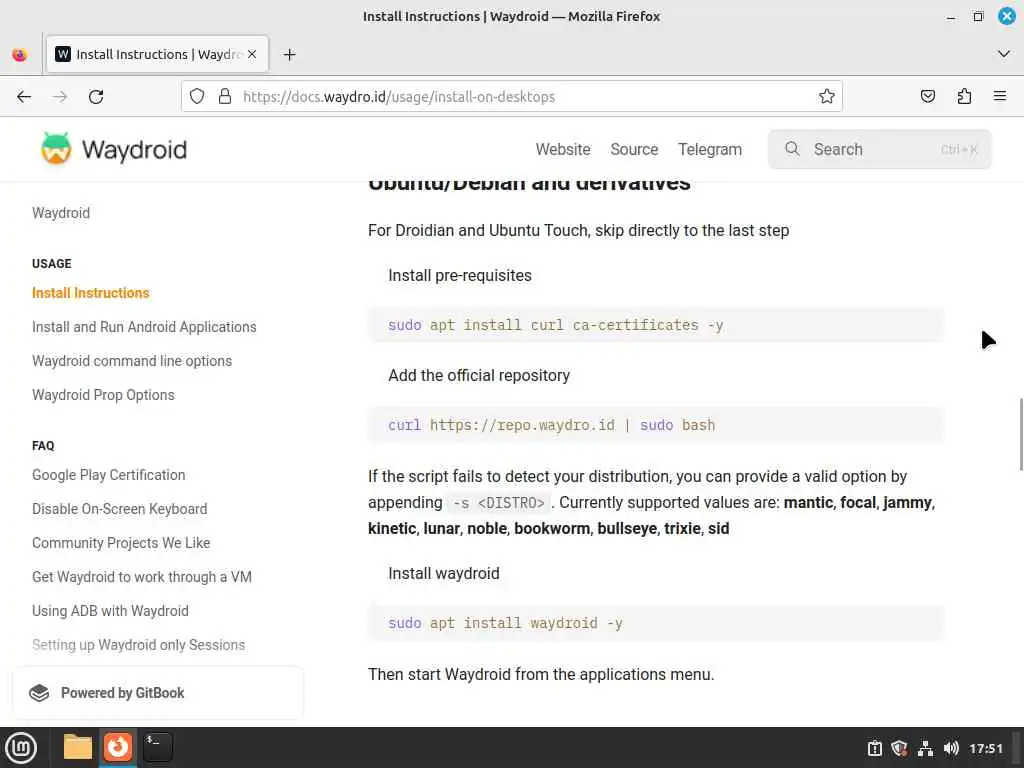This screenshot has width=1024, height=768.
Task: Open Using ADB with Waydroid
Action: (x=110, y=611)
